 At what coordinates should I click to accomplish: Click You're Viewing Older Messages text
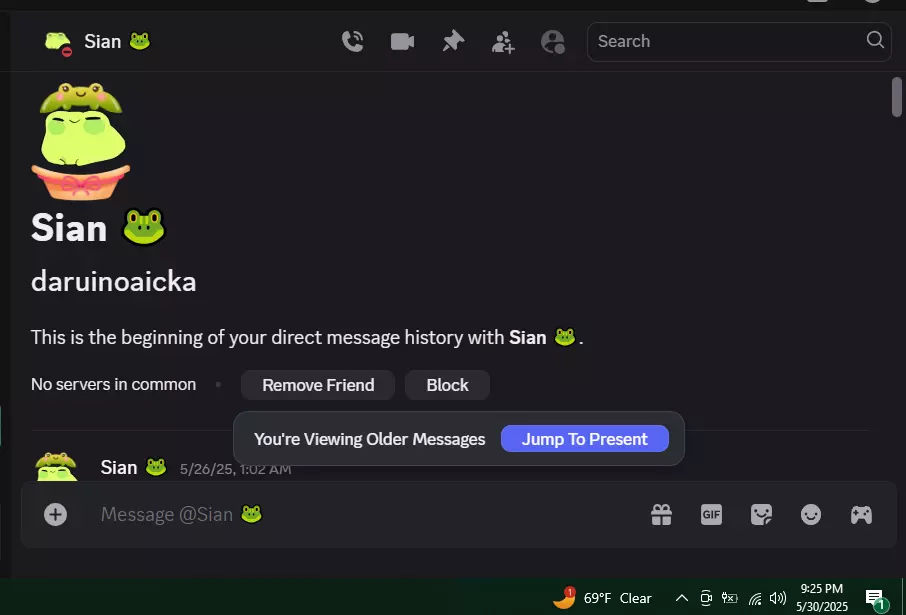(370, 439)
